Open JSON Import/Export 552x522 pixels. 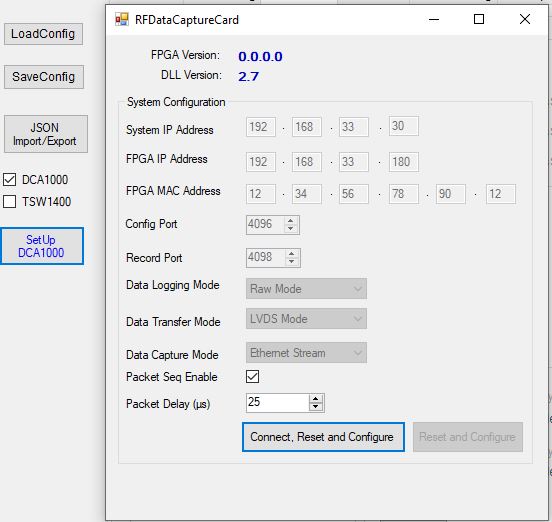(x=46, y=134)
